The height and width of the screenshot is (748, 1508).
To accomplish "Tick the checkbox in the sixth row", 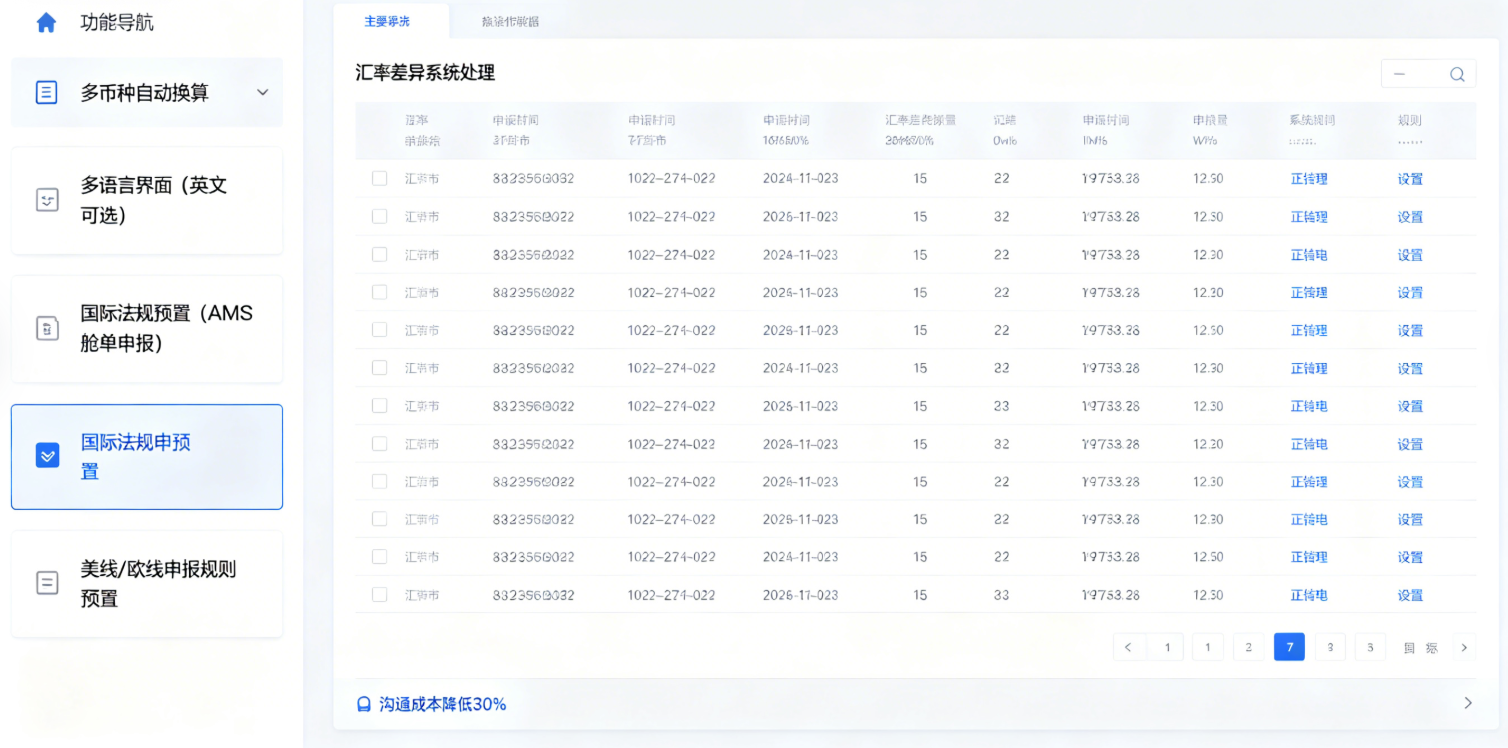I will pos(379,368).
